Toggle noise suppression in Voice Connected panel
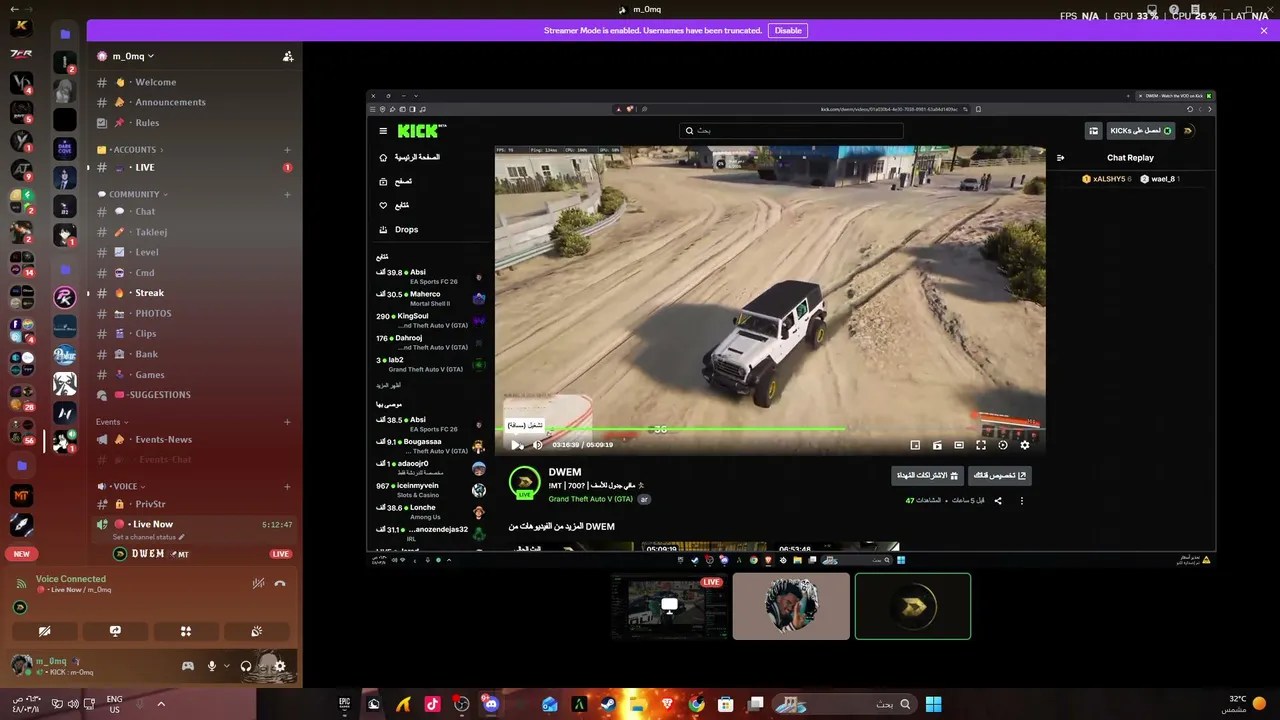The image size is (1280, 720). [x=258, y=583]
